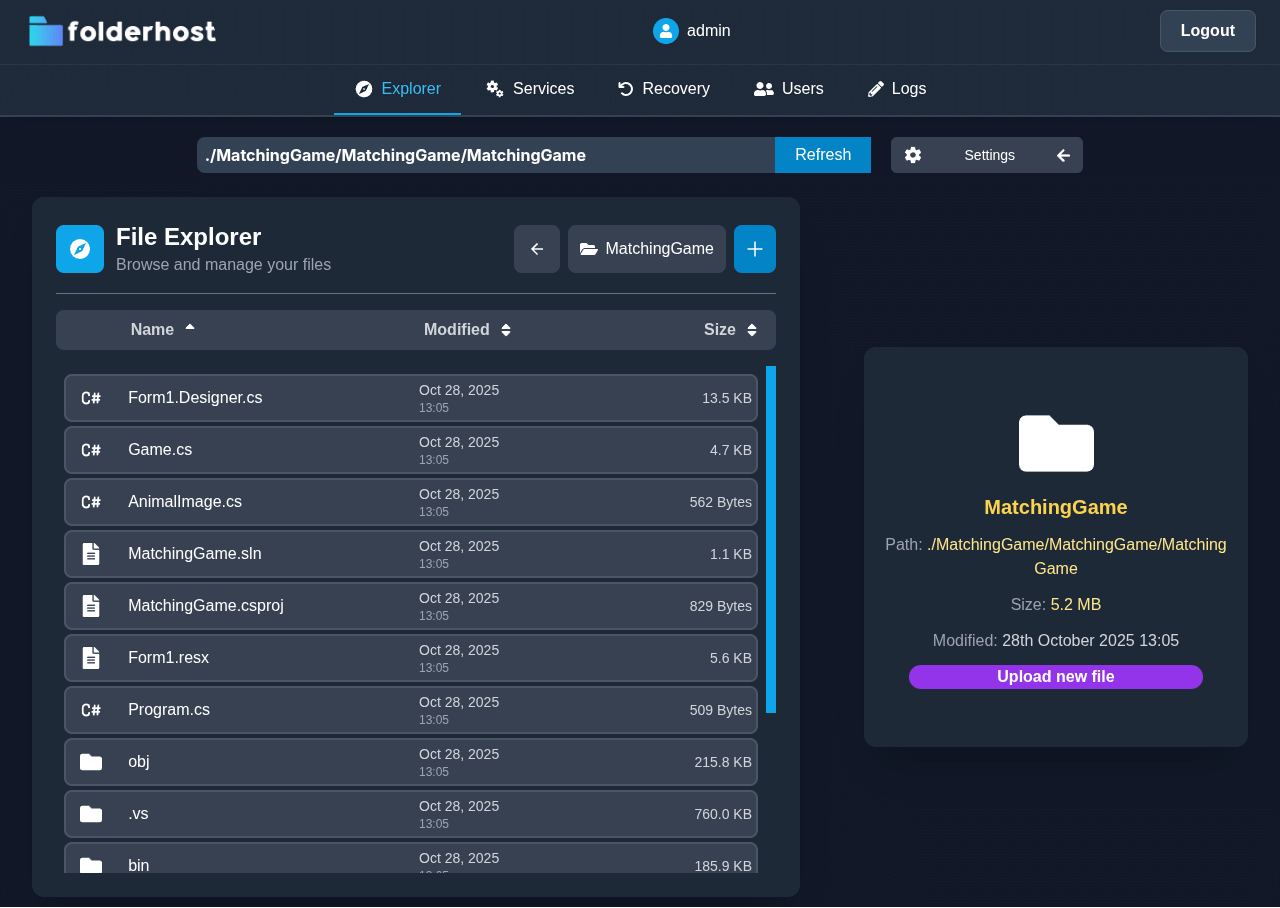Refresh the current directory listing

[822, 155]
